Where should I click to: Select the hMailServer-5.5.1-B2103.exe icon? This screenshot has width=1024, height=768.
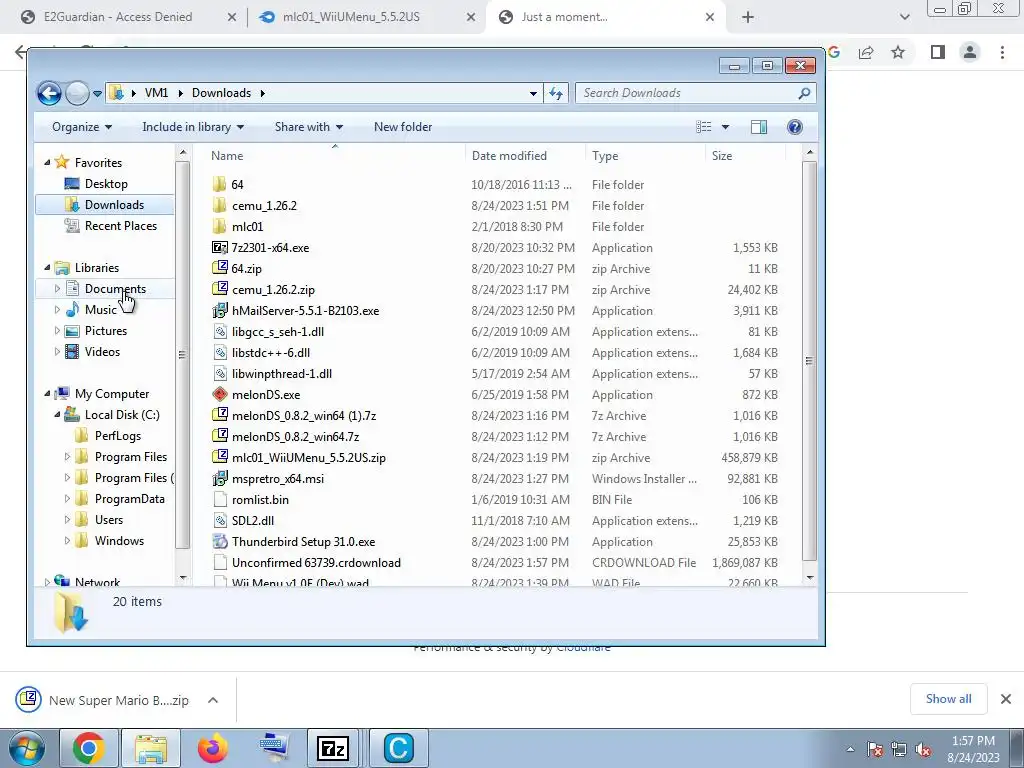tap(219, 311)
